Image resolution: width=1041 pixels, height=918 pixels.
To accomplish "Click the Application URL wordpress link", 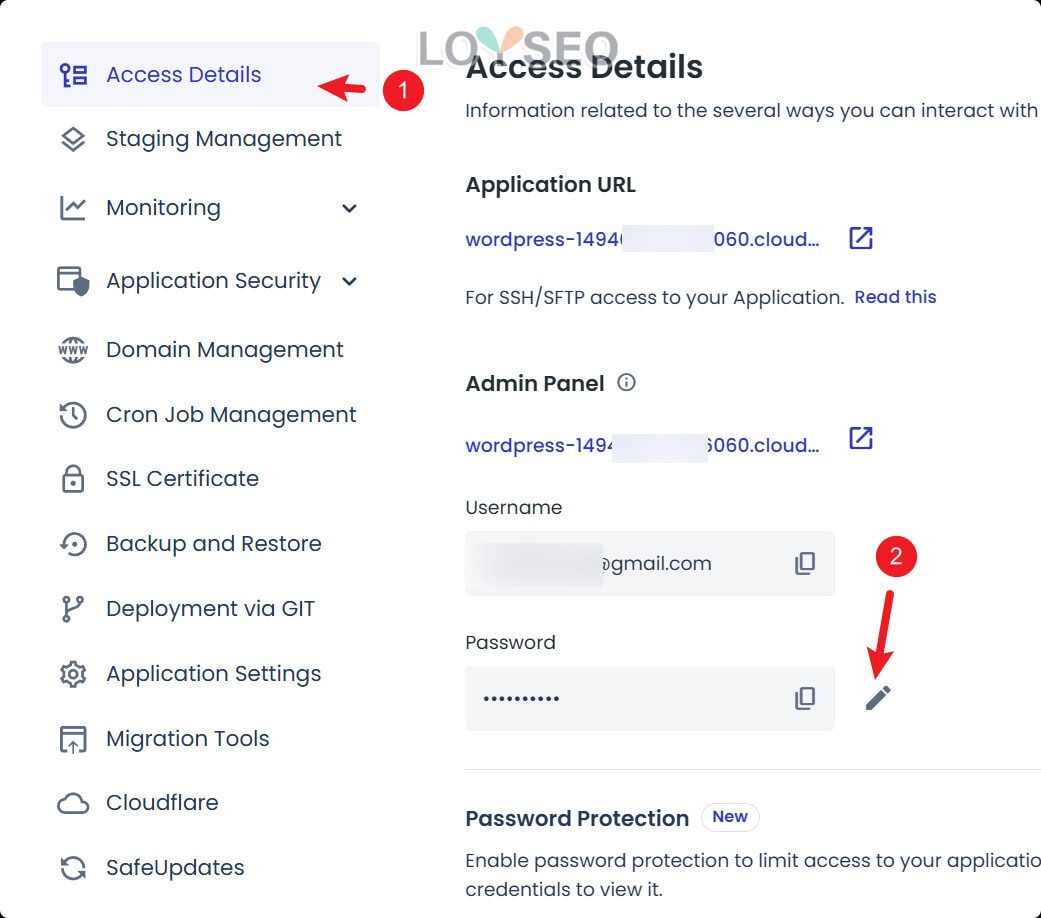I will coord(642,239).
